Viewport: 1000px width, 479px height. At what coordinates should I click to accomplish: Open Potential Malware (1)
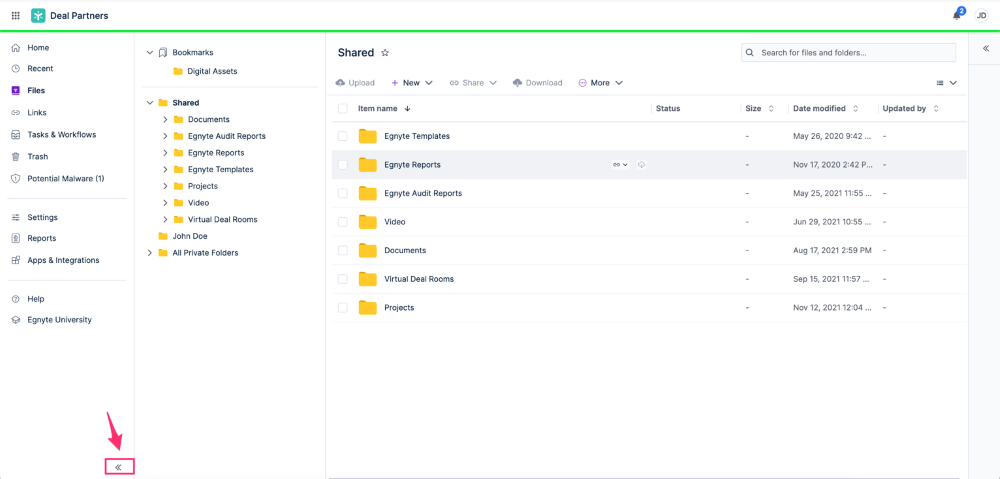pyautogui.click(x=67, y=179)
